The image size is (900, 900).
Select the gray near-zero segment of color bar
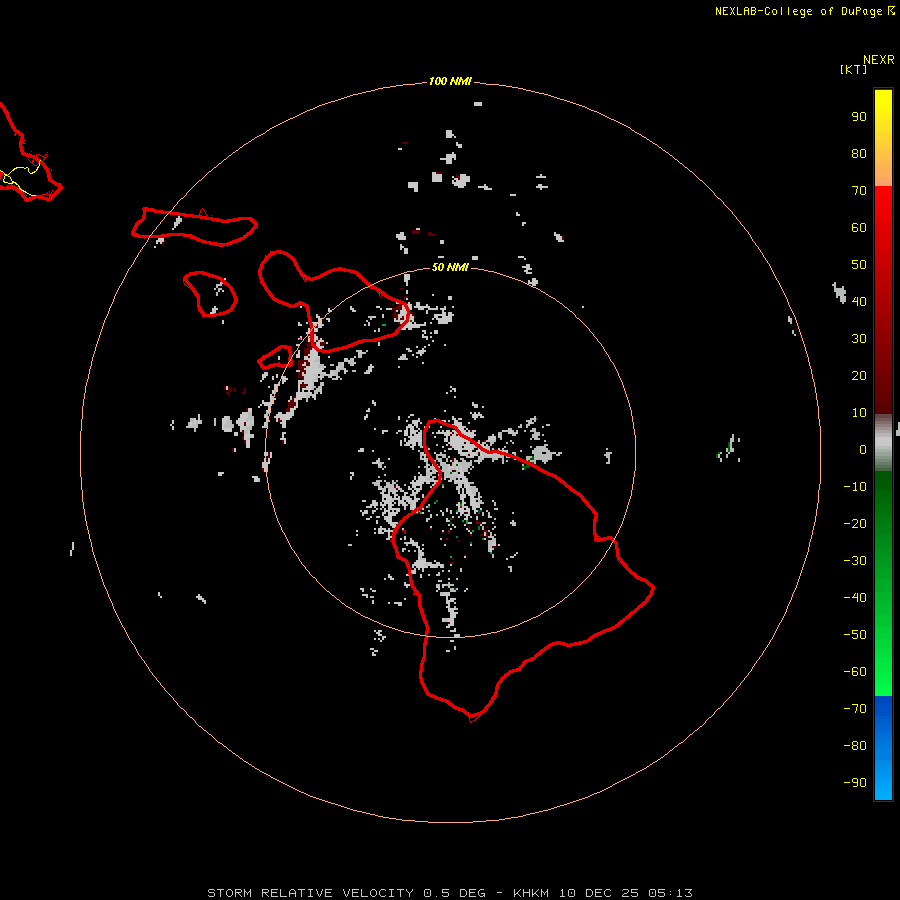click(x=883, y=443)
